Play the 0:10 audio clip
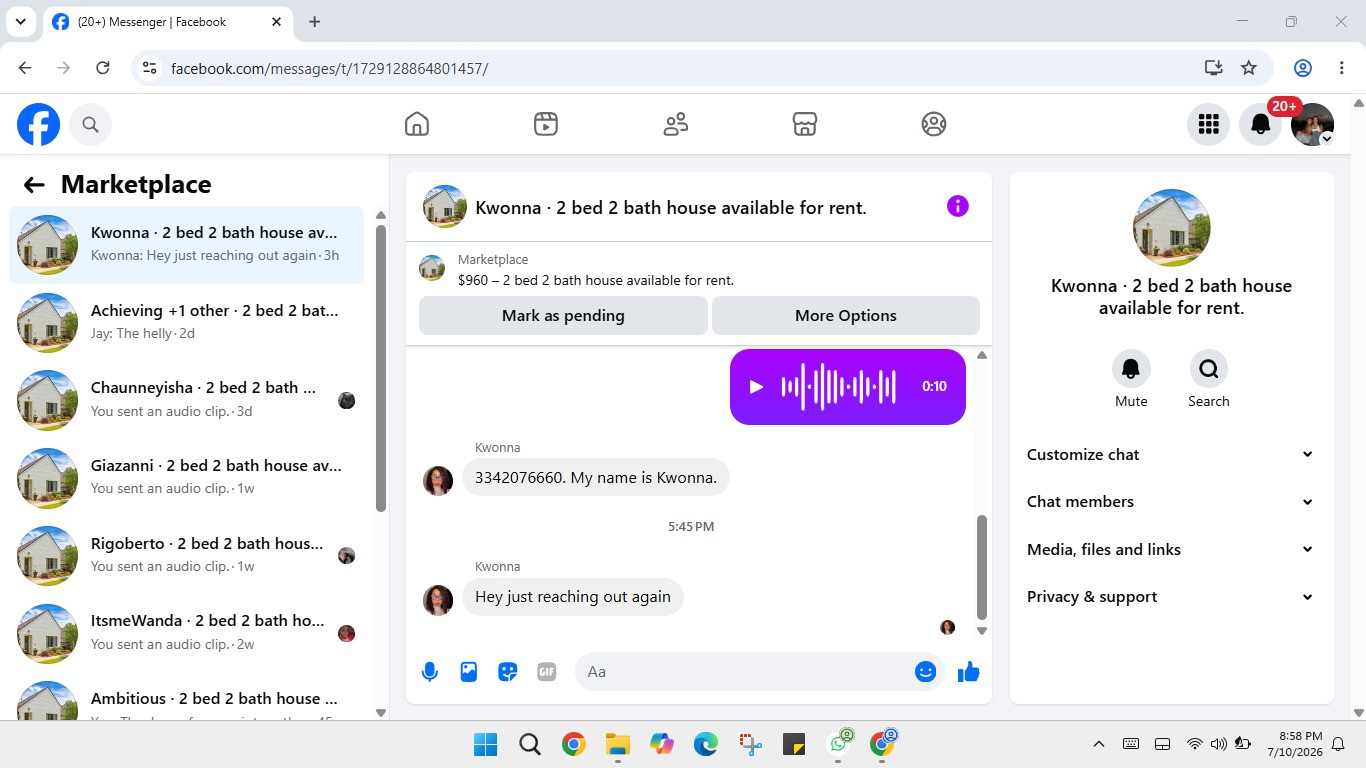This screenshot has width=1366, height=768. [757, 387]
